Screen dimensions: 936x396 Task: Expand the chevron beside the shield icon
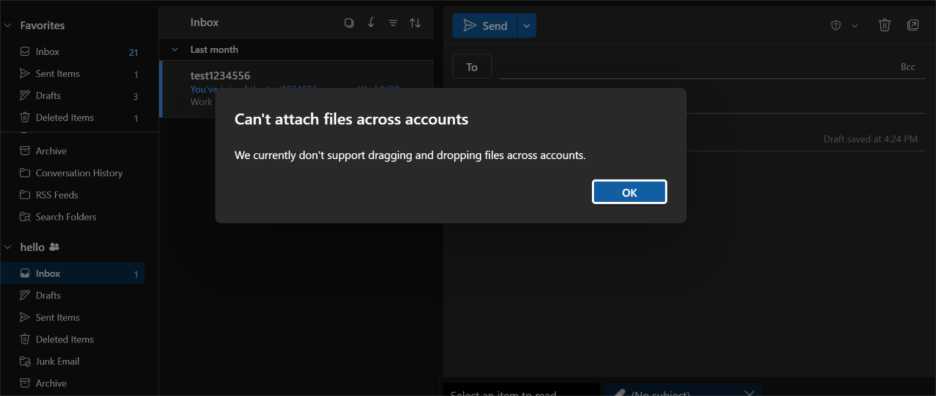click(x=855, y=25)
